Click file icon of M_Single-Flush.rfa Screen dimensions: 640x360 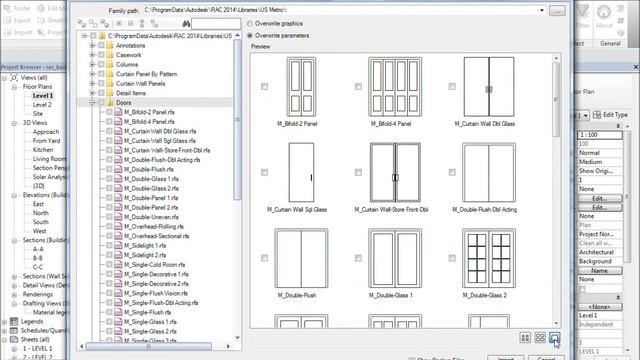pos(118,312)
